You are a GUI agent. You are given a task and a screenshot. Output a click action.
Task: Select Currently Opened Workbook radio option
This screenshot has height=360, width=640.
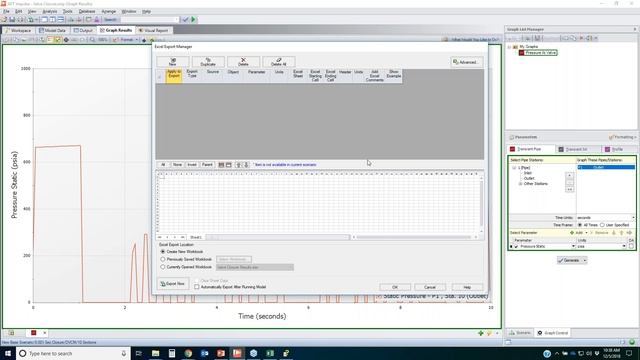tap(163, 267)
